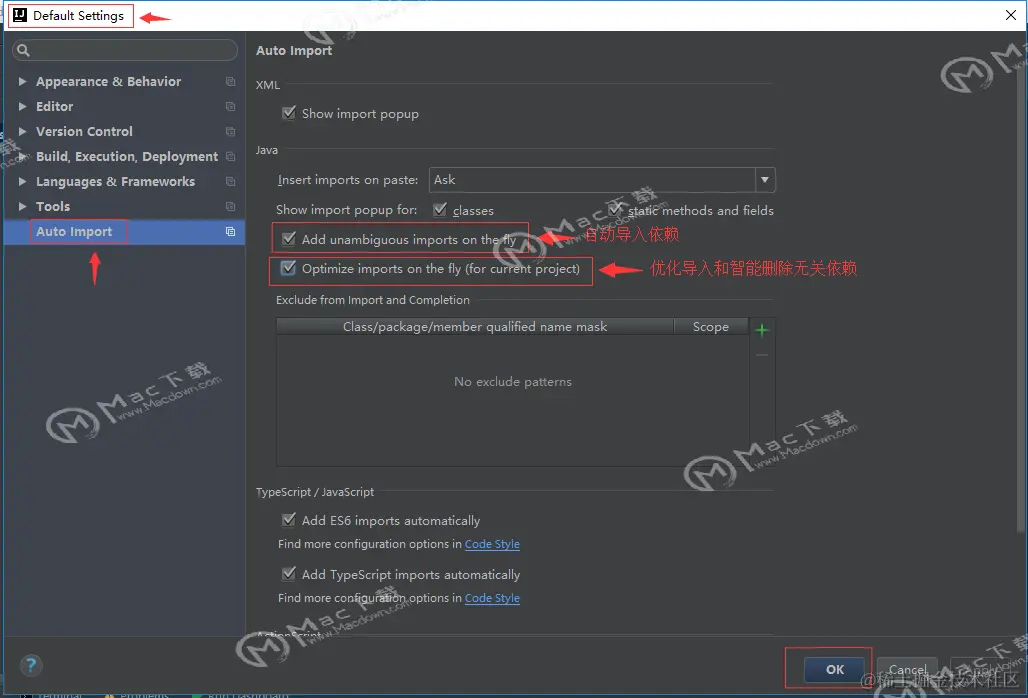Click the project-level icon beside Tools
Viewport: 1028px width, 698px height.
click(x=230, y=206)
